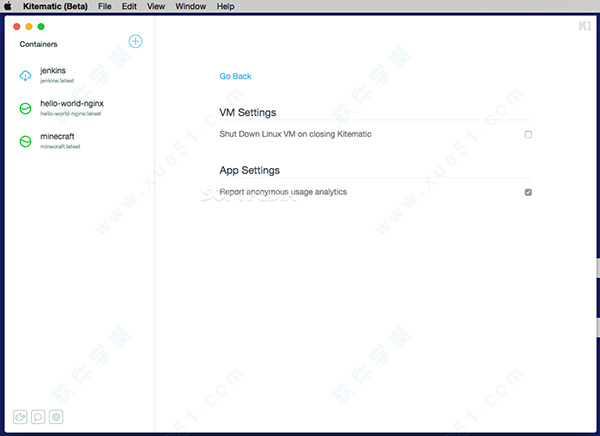The image size is (600, 436).
Task: Open the Docker CLI whale icon
Action: coord(20,417)
